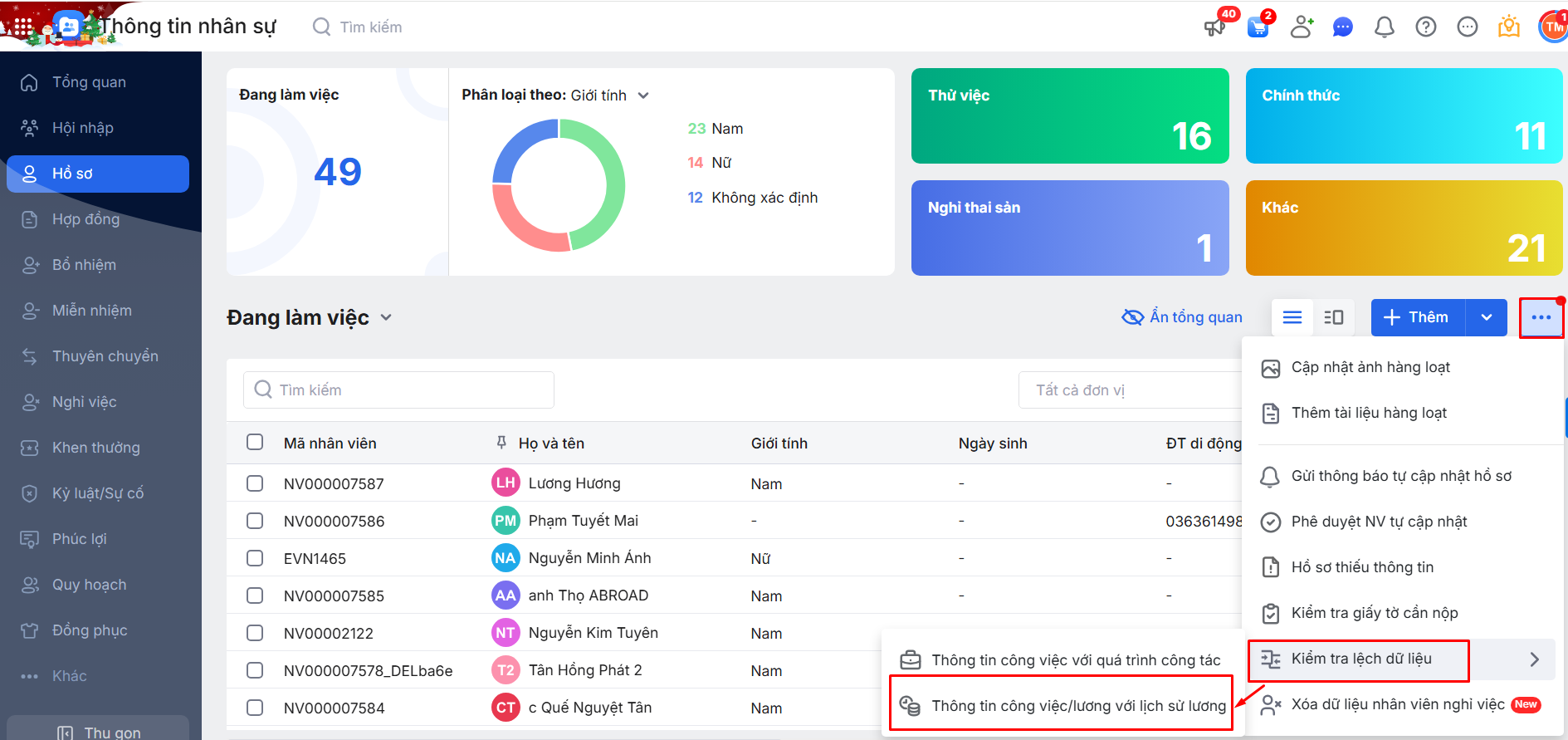Click the Thêm button
The width and height of the screenshot is (1568, 740).
pyautogui.click(x=1418, y=317)
